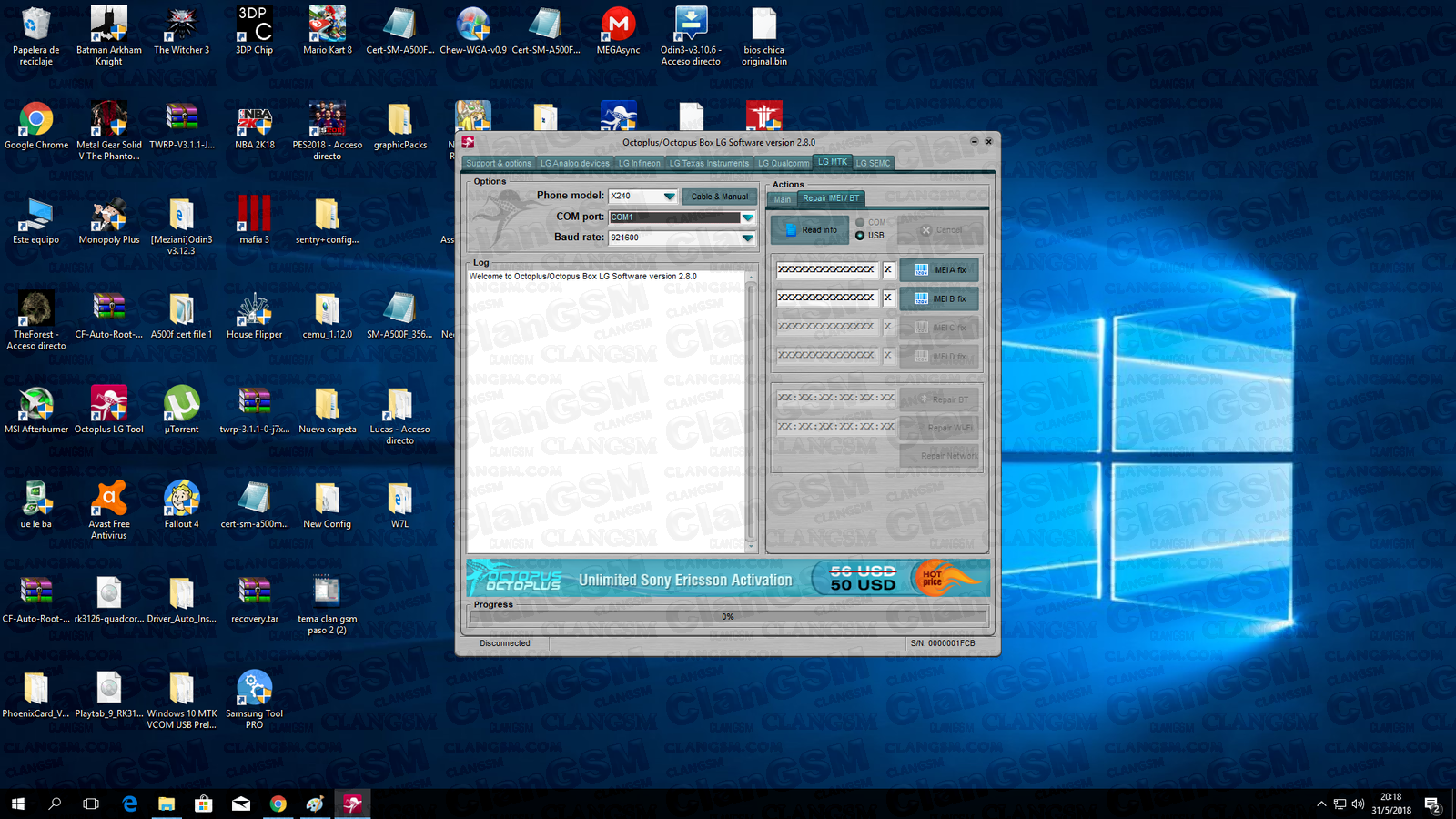Click the Read info button
The image size is (1456, 819).
pyautogui.click(x=811, y=230)
